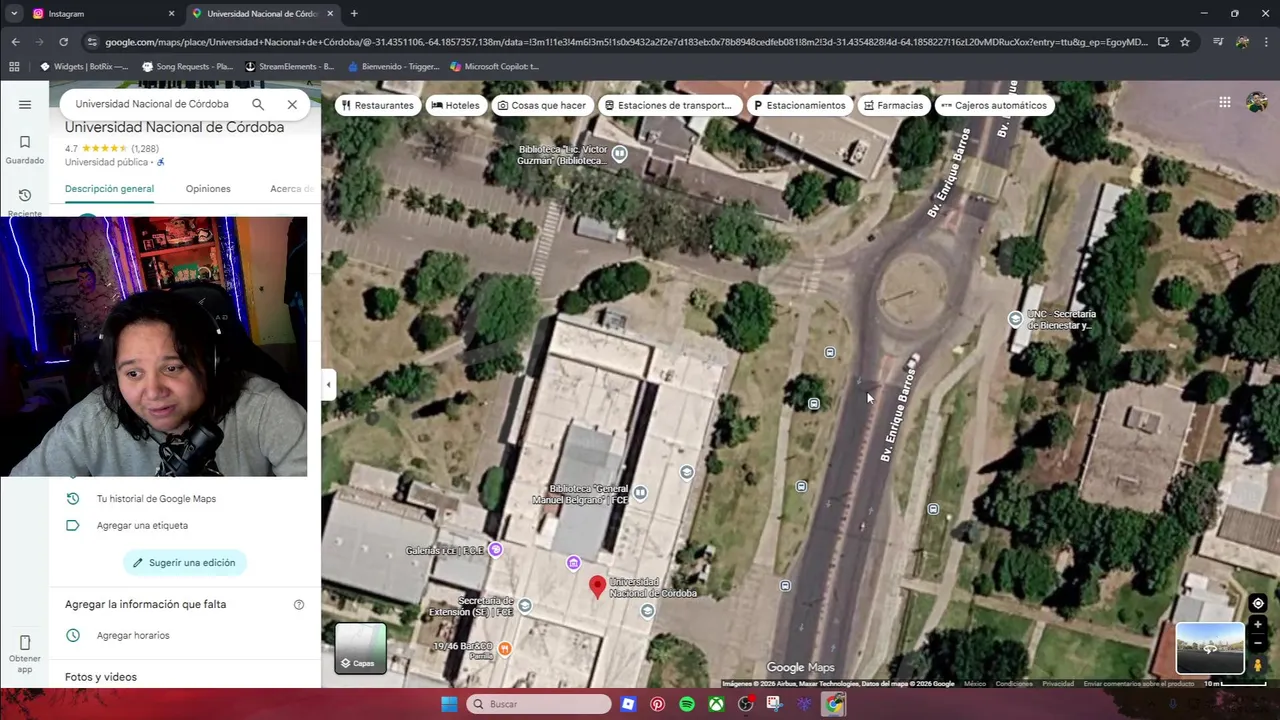The image size is (1280, 720).
Task: Switch to the Descripción general tab
Action: [x=109, y=189]
